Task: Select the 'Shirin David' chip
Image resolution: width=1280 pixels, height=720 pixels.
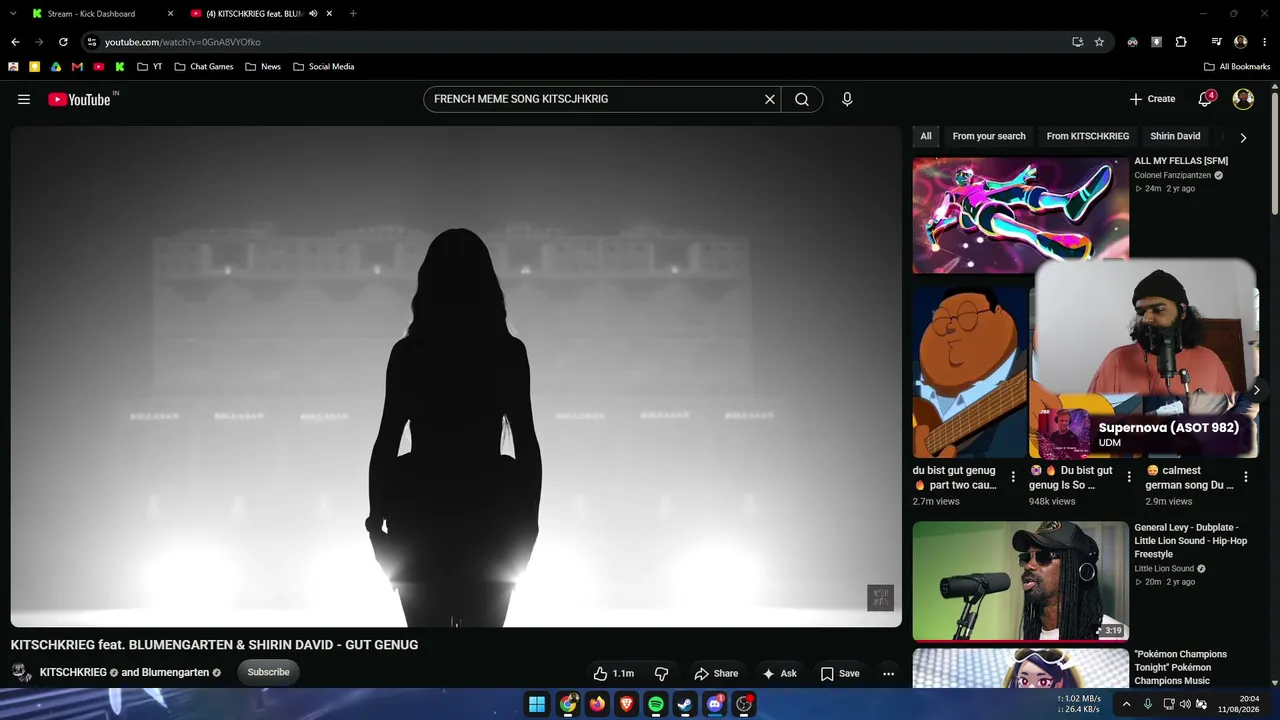Action: click(x=1175, y=136)
